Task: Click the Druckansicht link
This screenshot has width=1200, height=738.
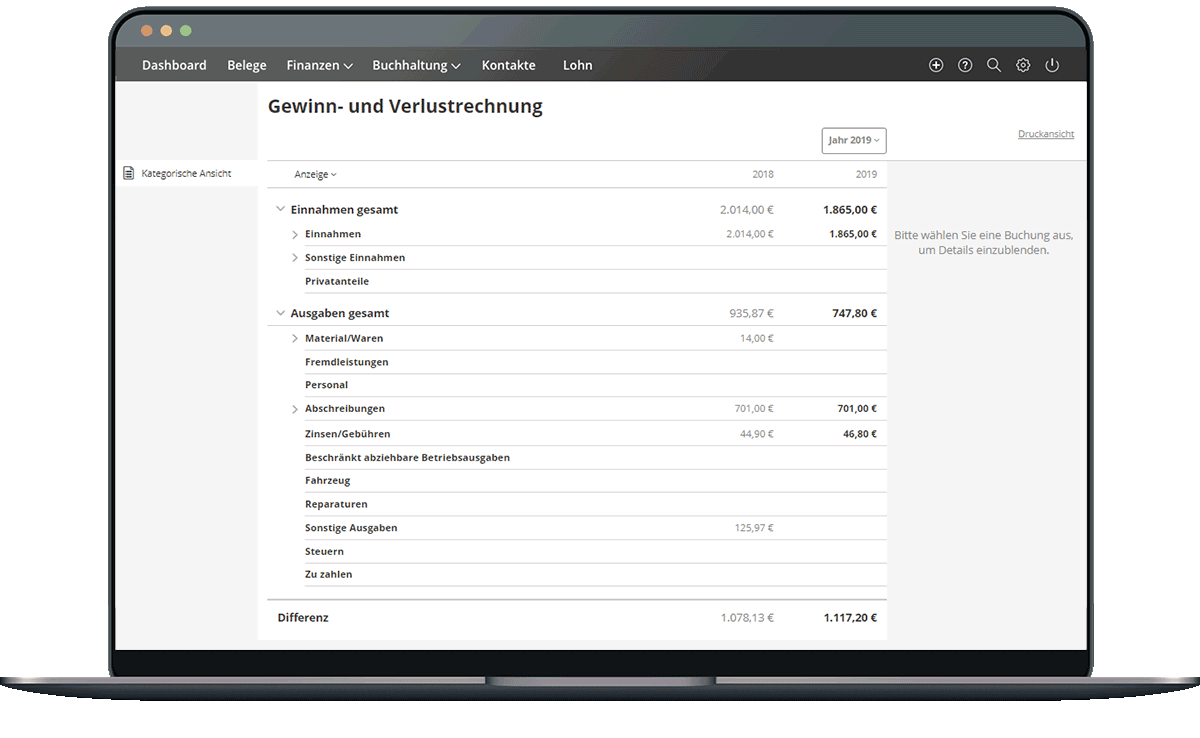Action: (1046, 134)
